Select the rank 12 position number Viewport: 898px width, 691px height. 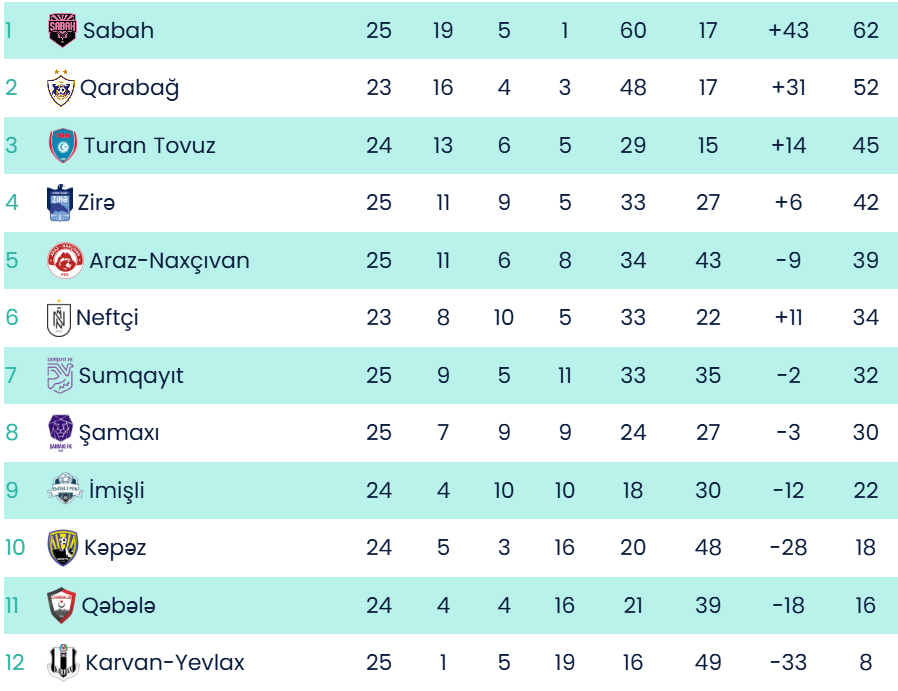pos(14,663)
